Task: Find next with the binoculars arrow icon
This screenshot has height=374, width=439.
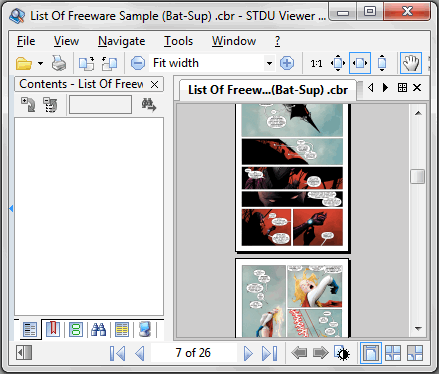Action: tap(149, 105)
